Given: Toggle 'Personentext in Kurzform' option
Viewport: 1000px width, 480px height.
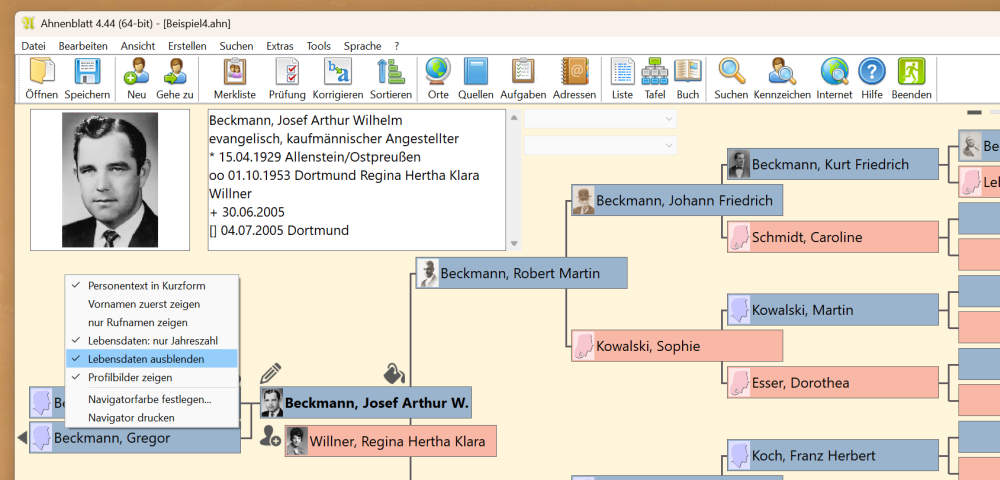Looking at the screenshot, I should (x=146, y=286).
